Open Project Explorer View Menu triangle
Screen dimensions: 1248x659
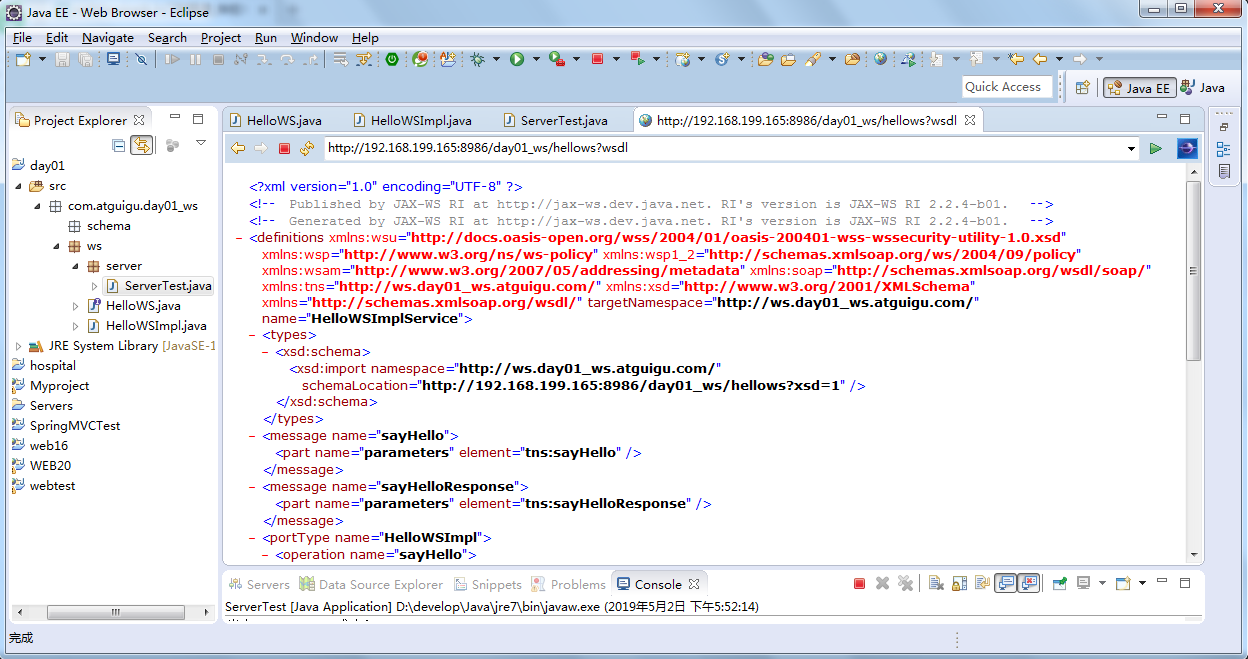(x=200, y=144)
